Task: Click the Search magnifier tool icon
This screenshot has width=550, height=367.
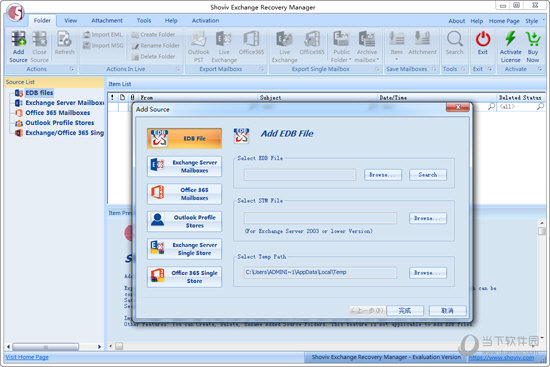Action: (455, 43)
